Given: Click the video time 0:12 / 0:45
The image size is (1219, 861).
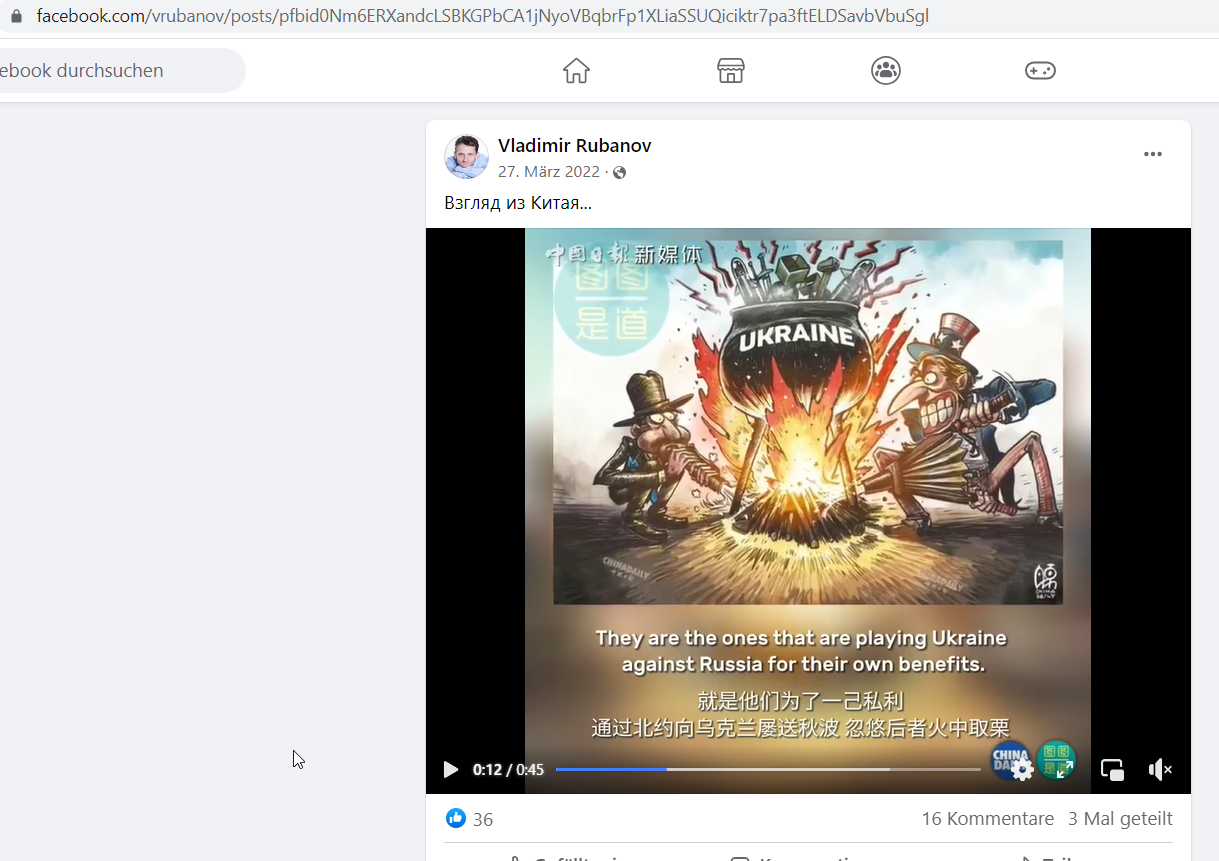Looking at the screenshot, I should [x=508, y=769].
